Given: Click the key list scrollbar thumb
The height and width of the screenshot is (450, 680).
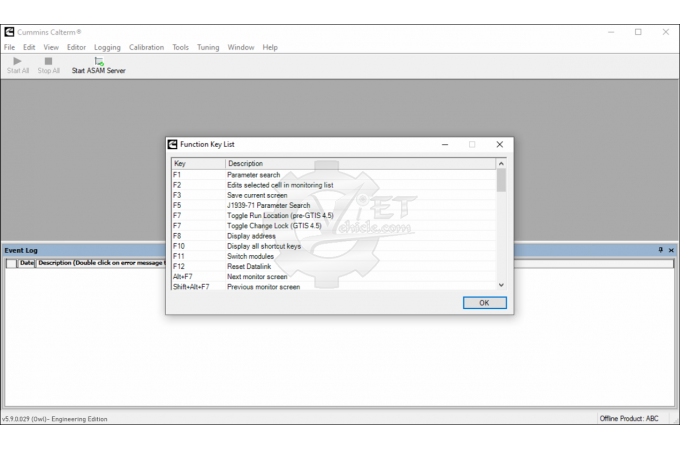Looking at the screenshot, I should [501, 180].
